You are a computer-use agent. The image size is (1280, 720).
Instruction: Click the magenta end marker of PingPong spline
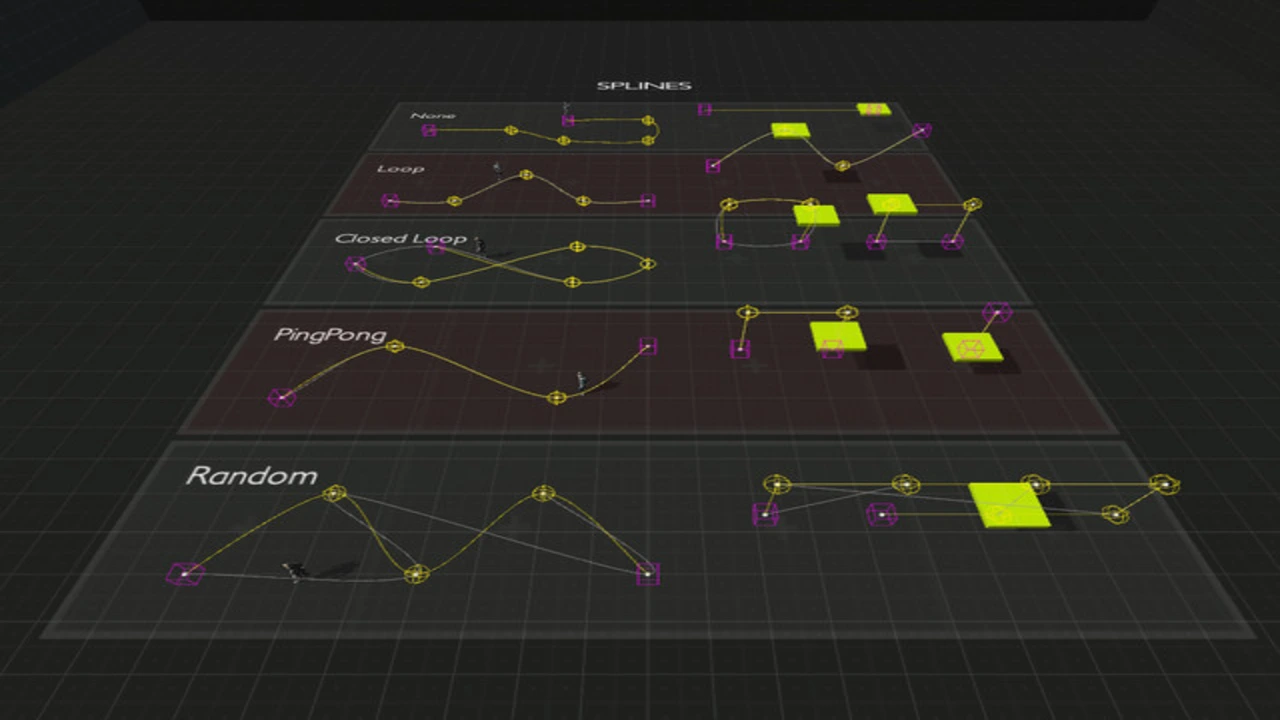point(648,346)
